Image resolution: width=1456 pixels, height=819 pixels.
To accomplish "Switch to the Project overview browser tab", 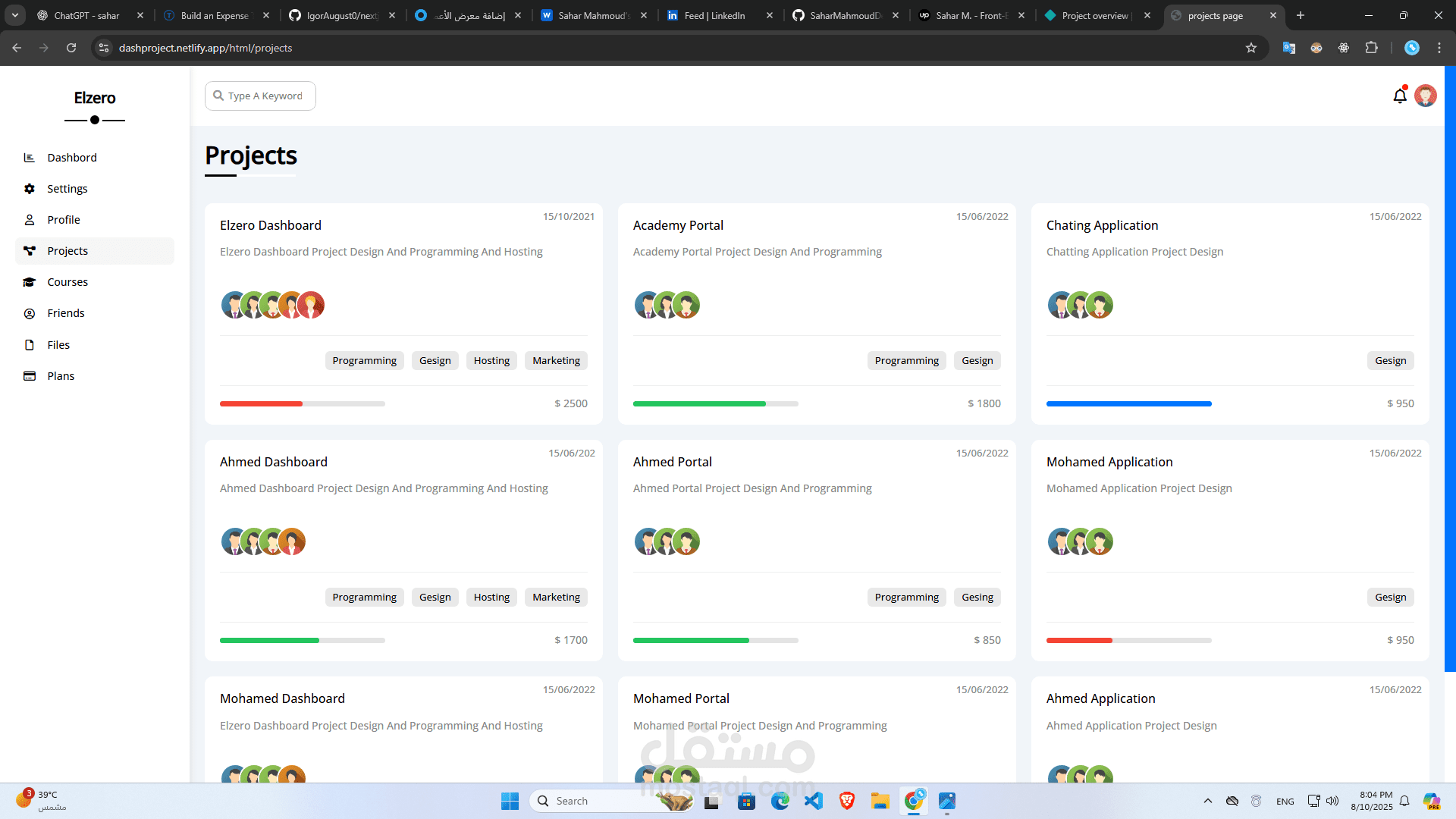I will coord(1094,15).
